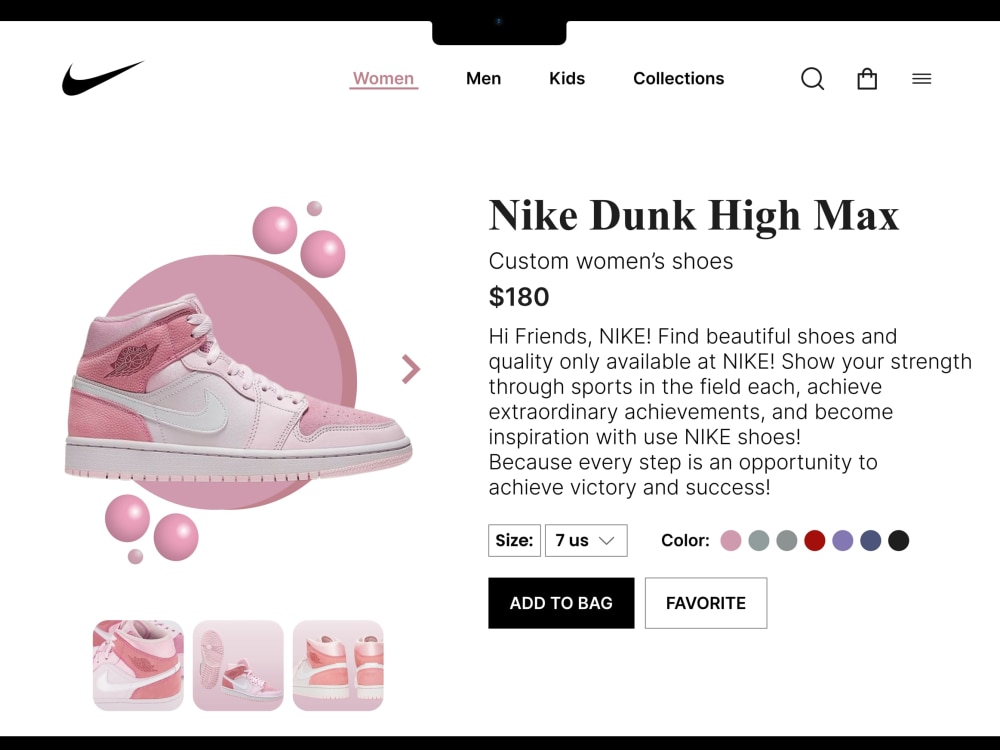Go to the Men section

483,78
